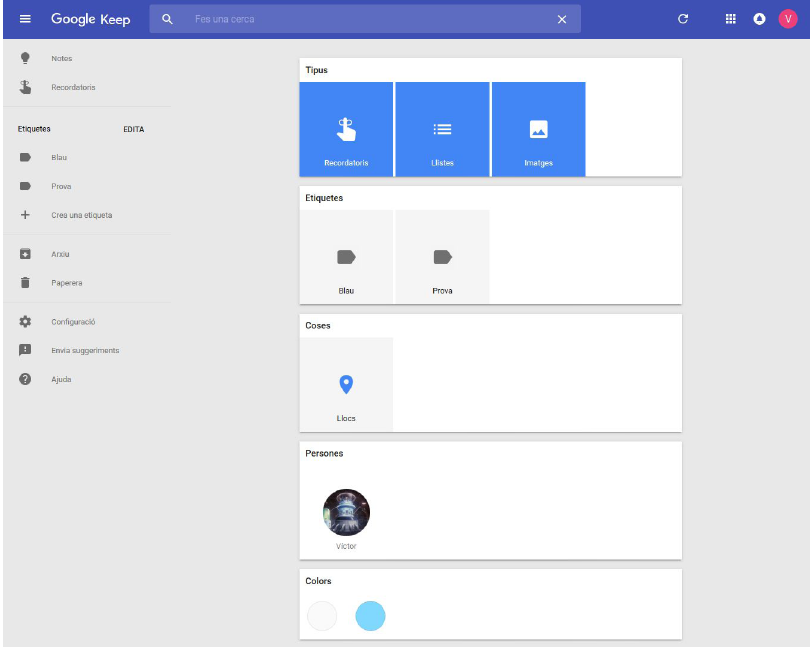The image size is (810, 647).
Task: Clear search with the X icon
Action: click(561, 19)
